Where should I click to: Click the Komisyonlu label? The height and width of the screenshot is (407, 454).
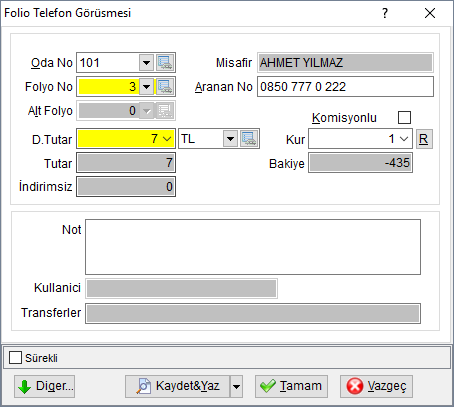pyautogui.click(x=344, y=118)
